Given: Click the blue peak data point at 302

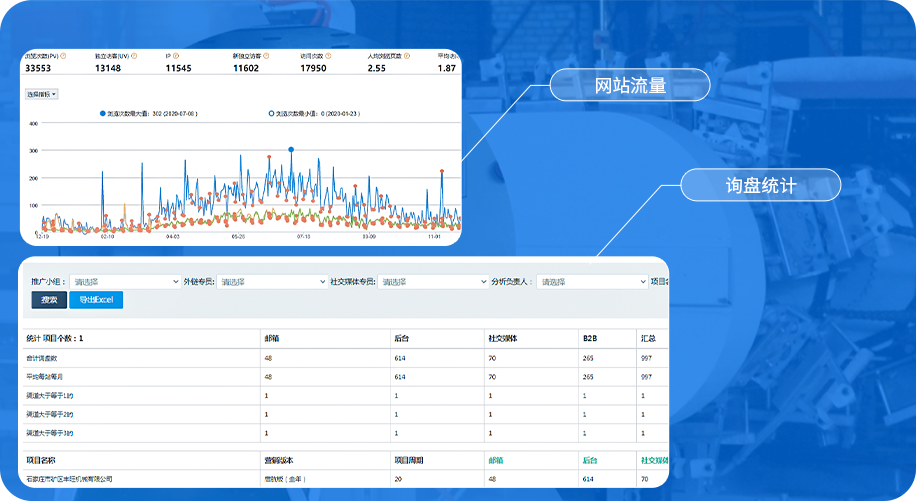Looking at the screenshot, I should (291, 150).
